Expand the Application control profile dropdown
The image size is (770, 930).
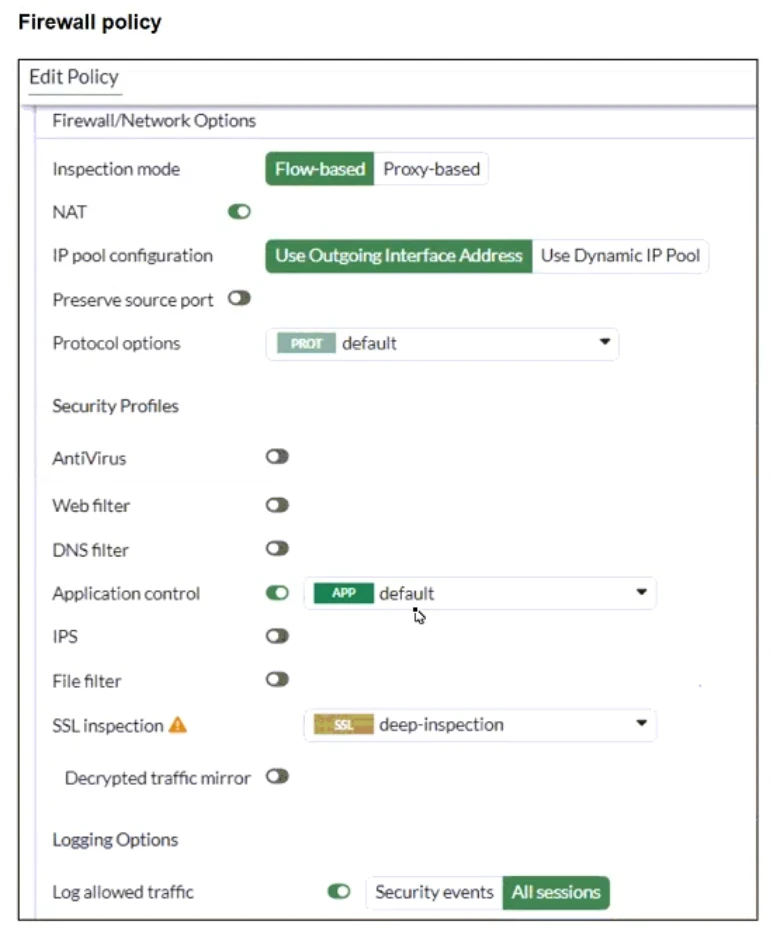point(641,593)
